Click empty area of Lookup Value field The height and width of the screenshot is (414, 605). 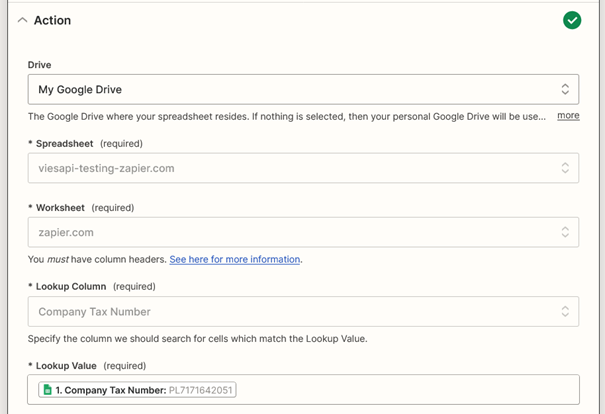click(x=405, y=390)
